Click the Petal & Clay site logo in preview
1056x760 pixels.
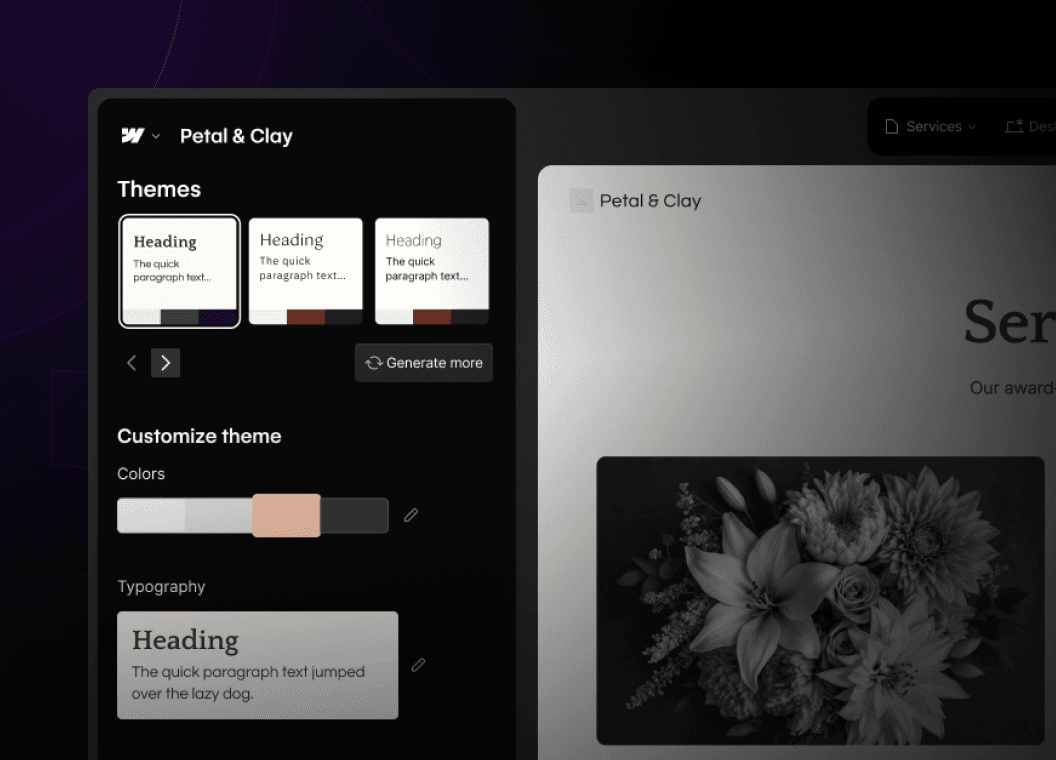pos(636,201)
